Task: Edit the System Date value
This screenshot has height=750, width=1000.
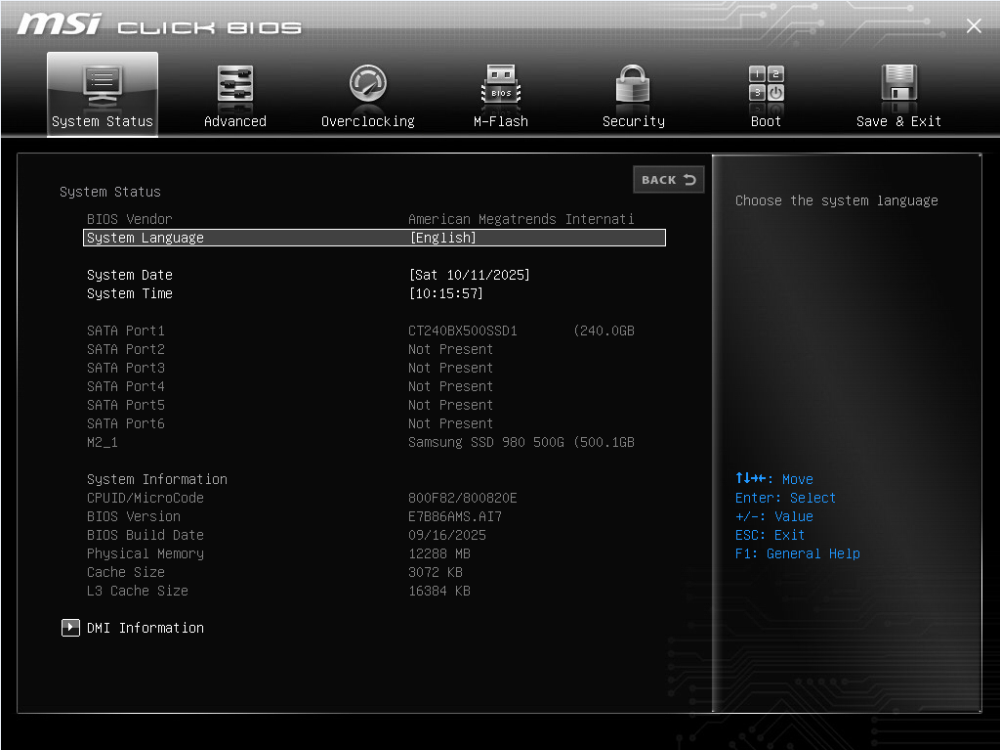Action: (469, 275)
